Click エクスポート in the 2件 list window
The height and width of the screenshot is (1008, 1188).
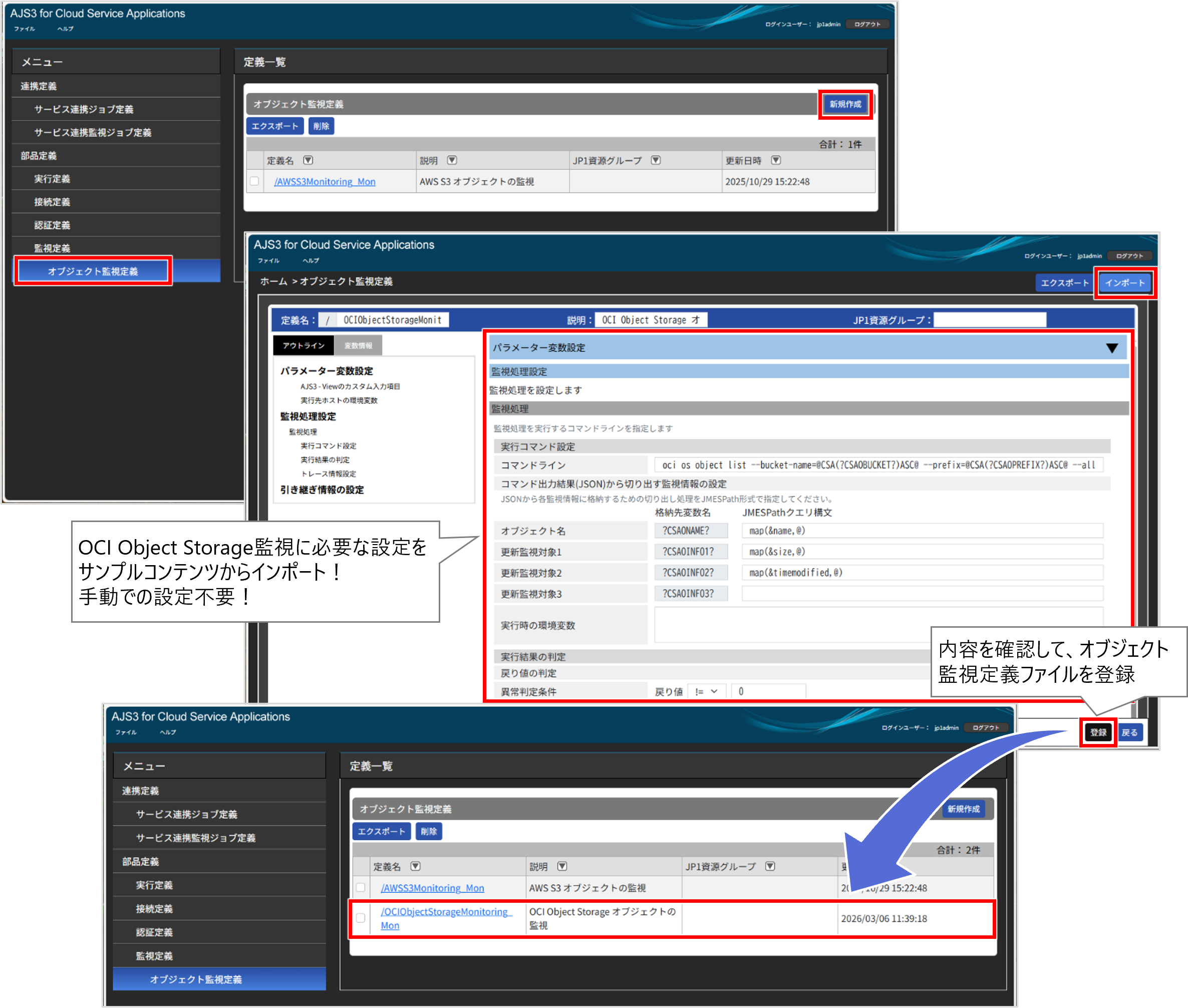point(381,832)
